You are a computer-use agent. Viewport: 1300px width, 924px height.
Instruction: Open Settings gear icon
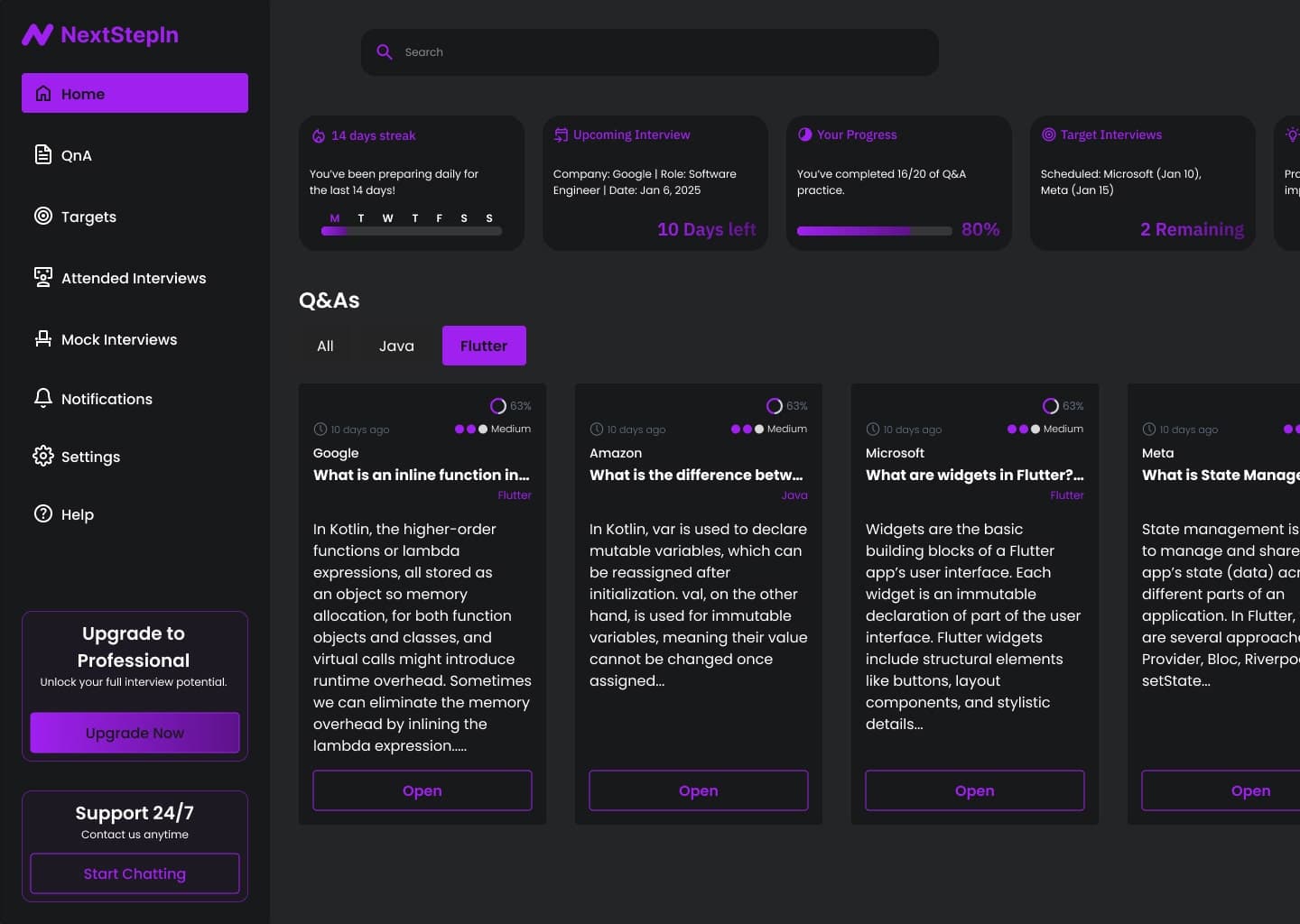pos(42,456)
